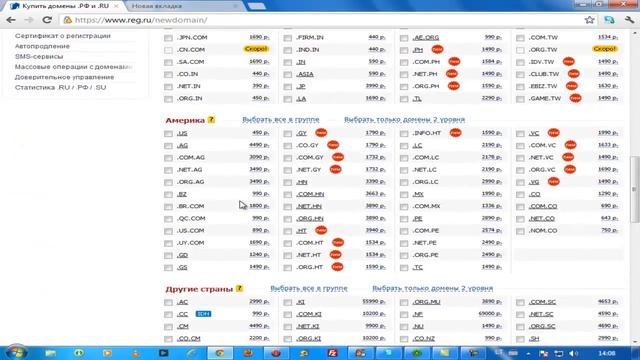Open Массовые операции с доменами link

73,67
